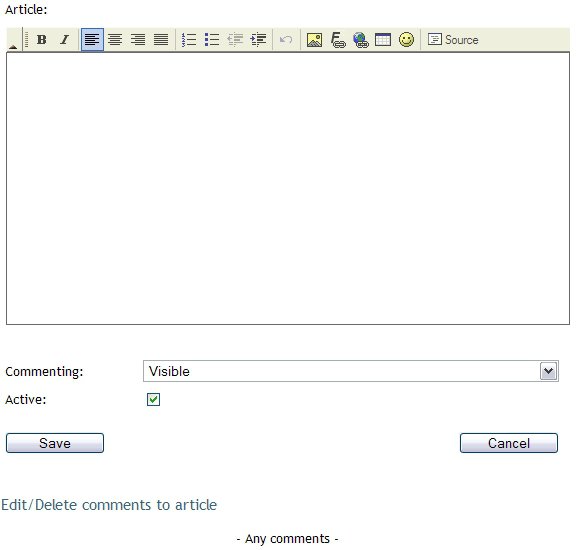
Task: Center align the article text
Action: tap(115, 39)
